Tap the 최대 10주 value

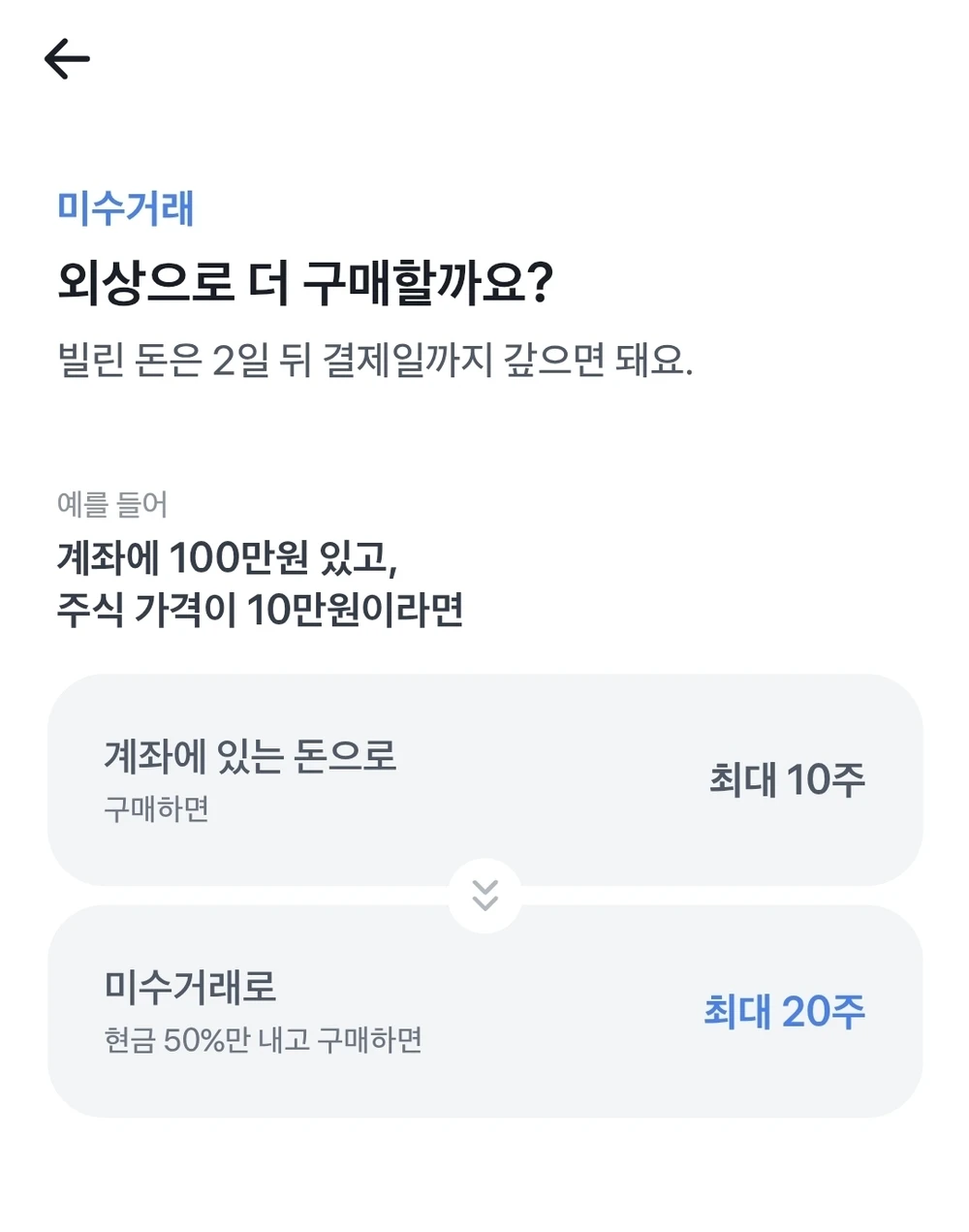787,779
